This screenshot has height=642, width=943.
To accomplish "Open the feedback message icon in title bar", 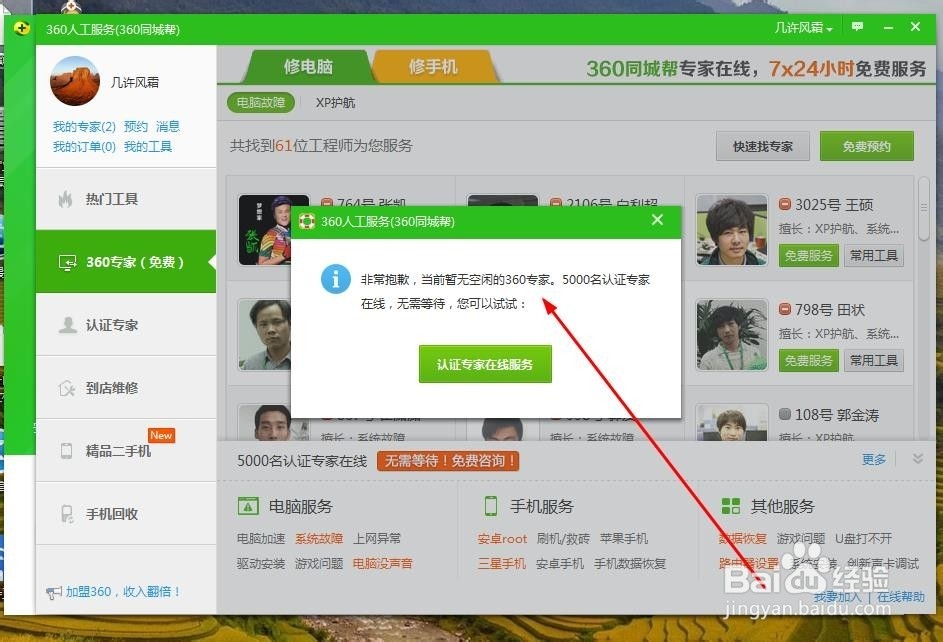I will click(858, 27).
